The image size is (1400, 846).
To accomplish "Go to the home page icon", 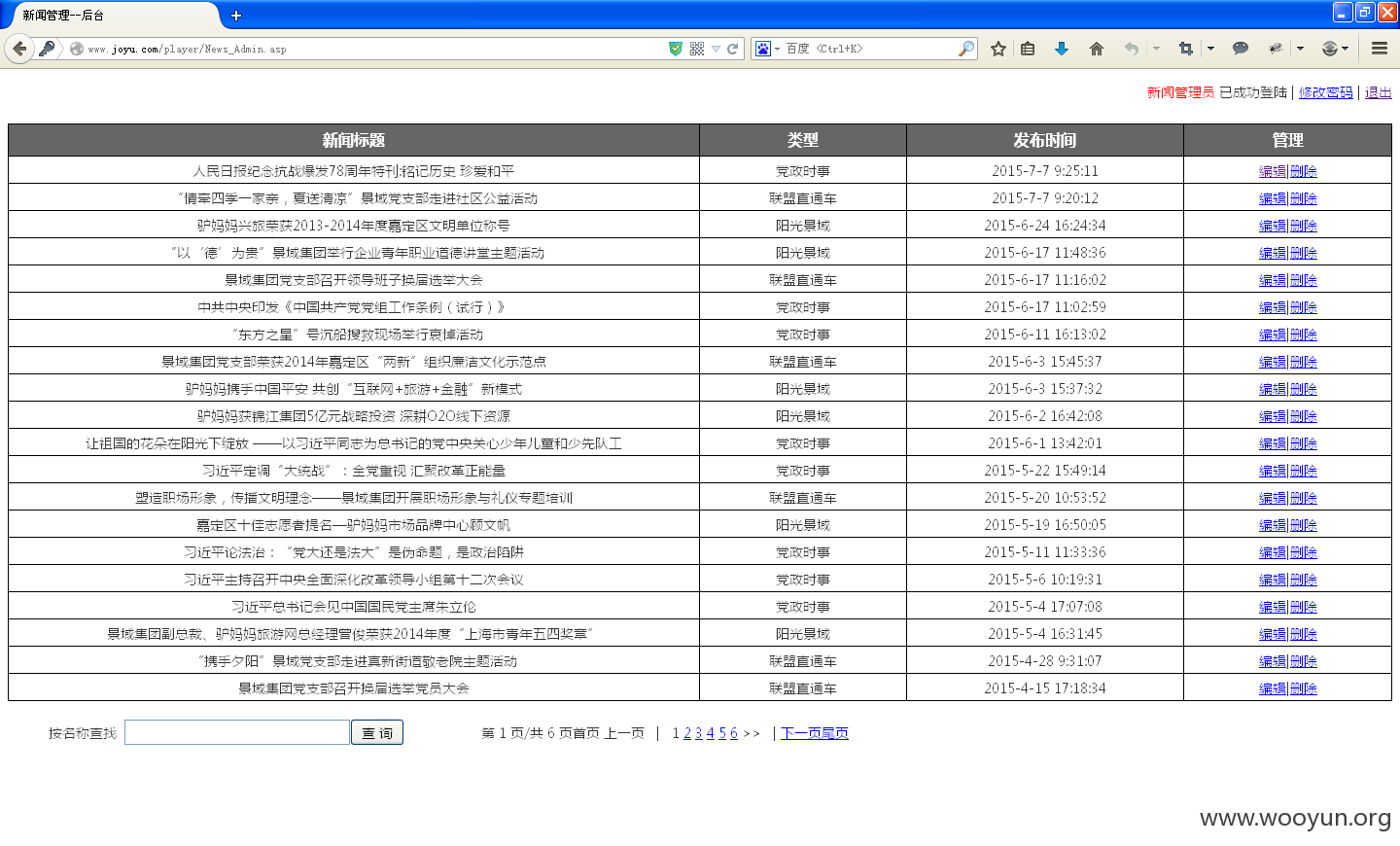I will pos(1097,49).
